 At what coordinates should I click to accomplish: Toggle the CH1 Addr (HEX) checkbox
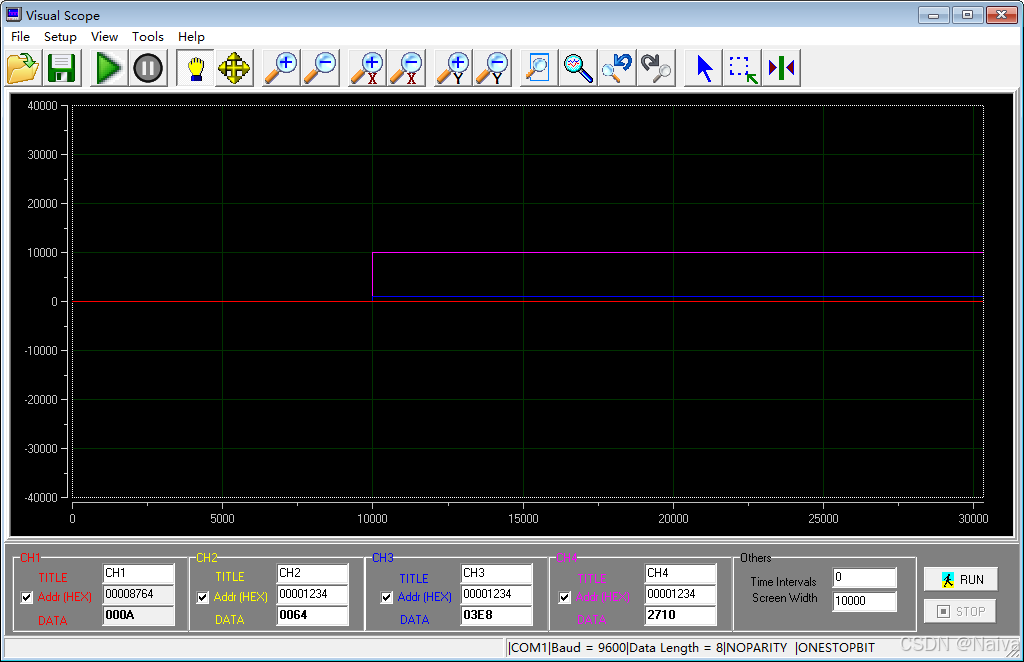pos(26,597)
